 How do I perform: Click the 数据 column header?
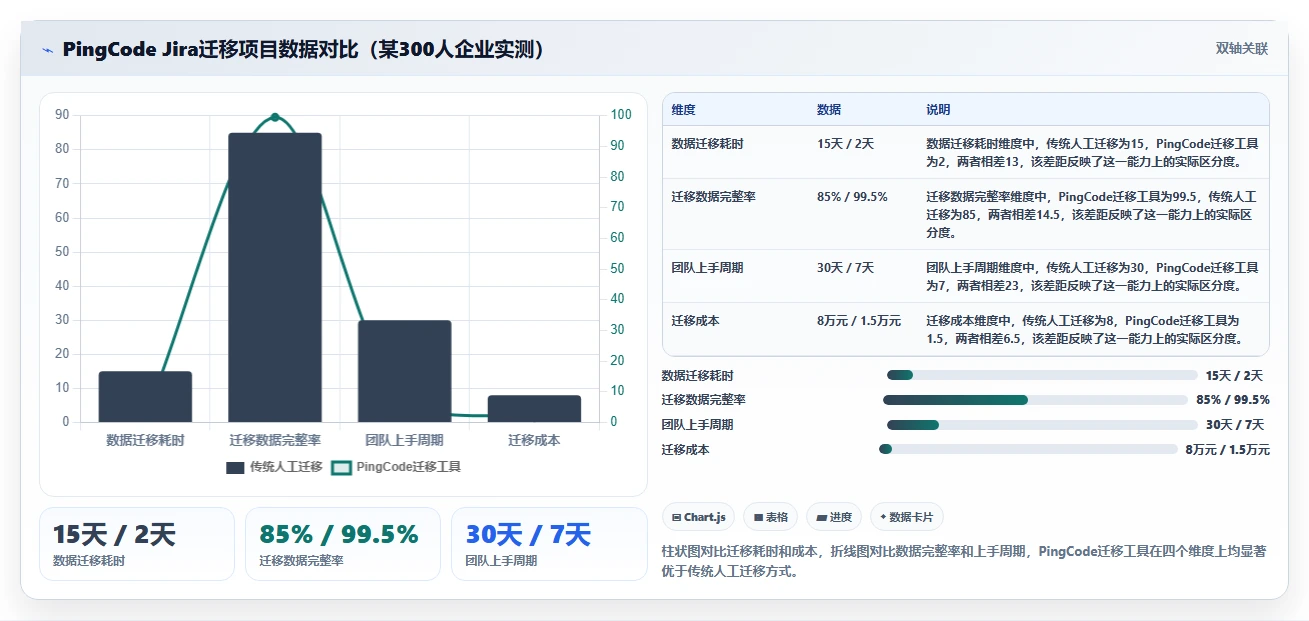point(829,110)
